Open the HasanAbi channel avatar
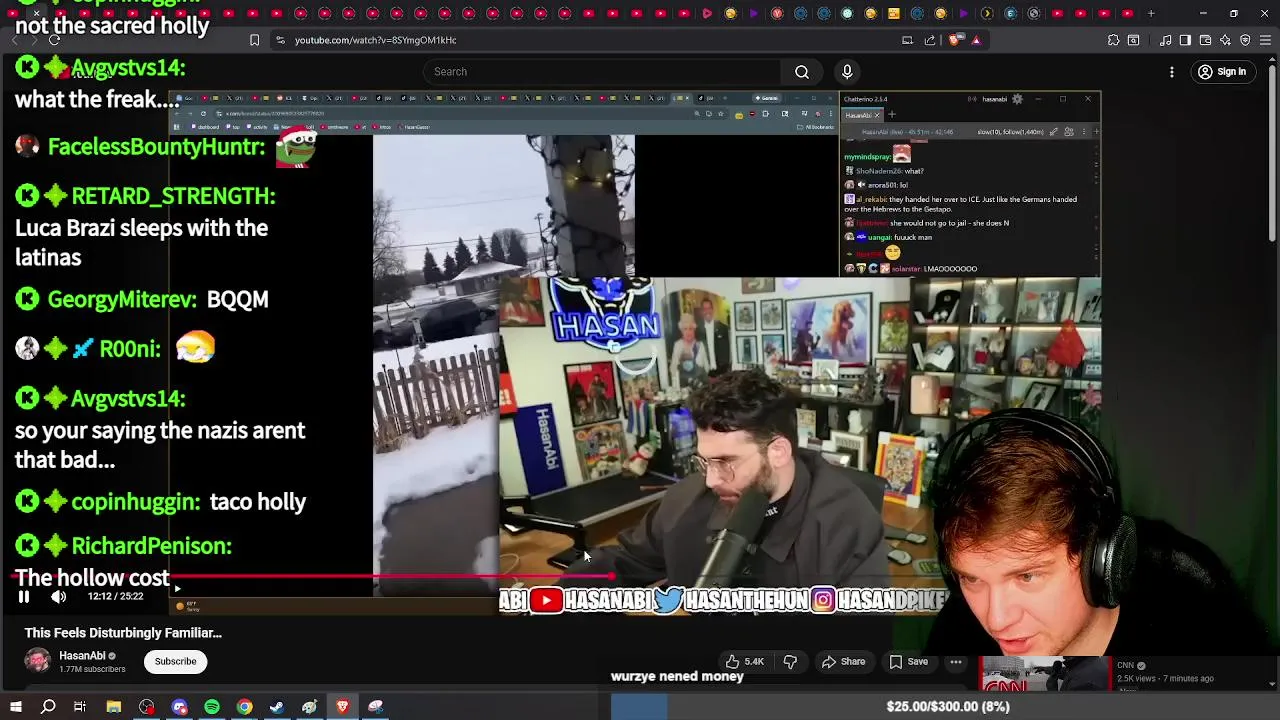 pyautogui.click(x=37, y=661)
